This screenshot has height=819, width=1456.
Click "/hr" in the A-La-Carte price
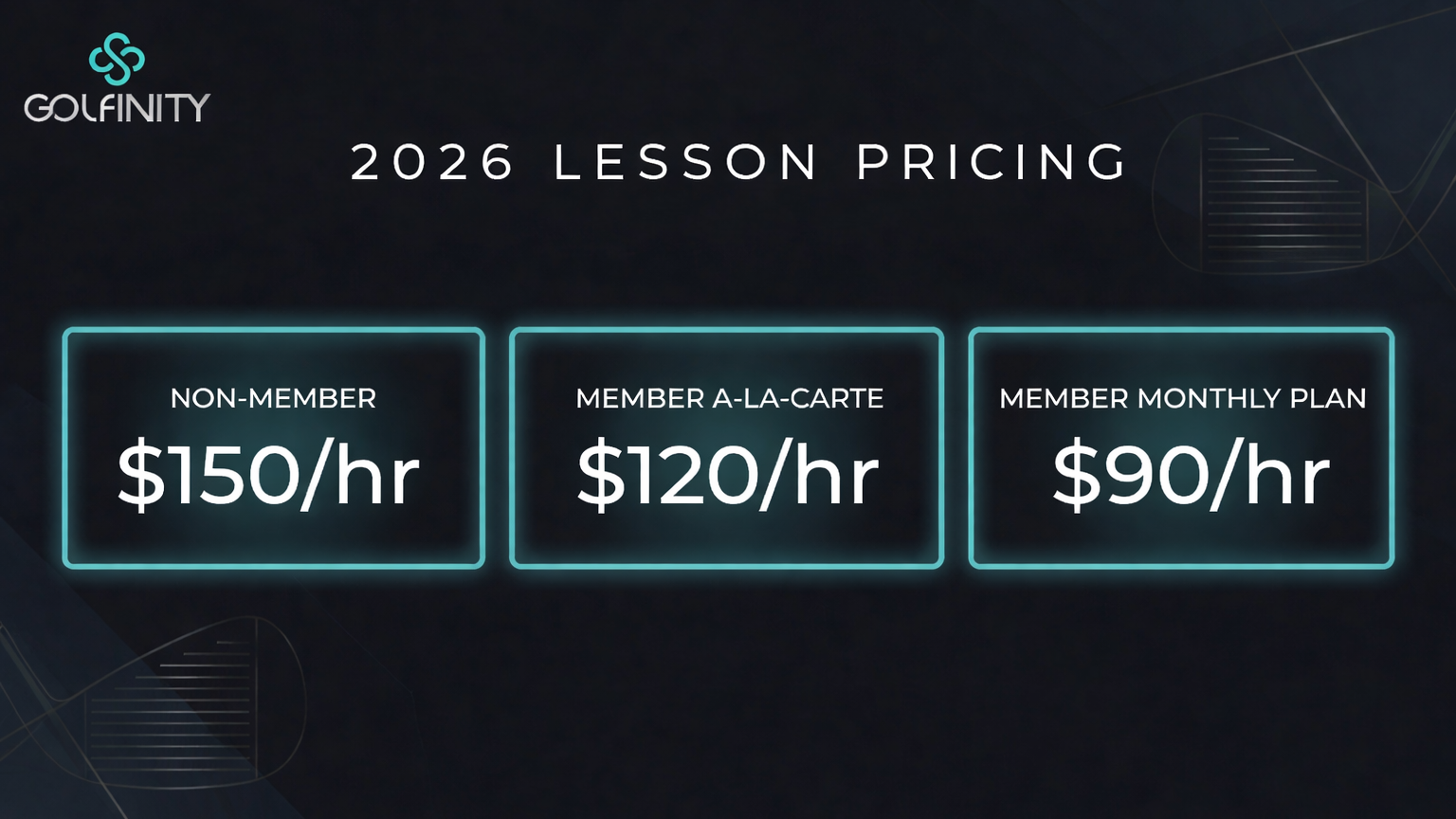click(x=820, y=476)
